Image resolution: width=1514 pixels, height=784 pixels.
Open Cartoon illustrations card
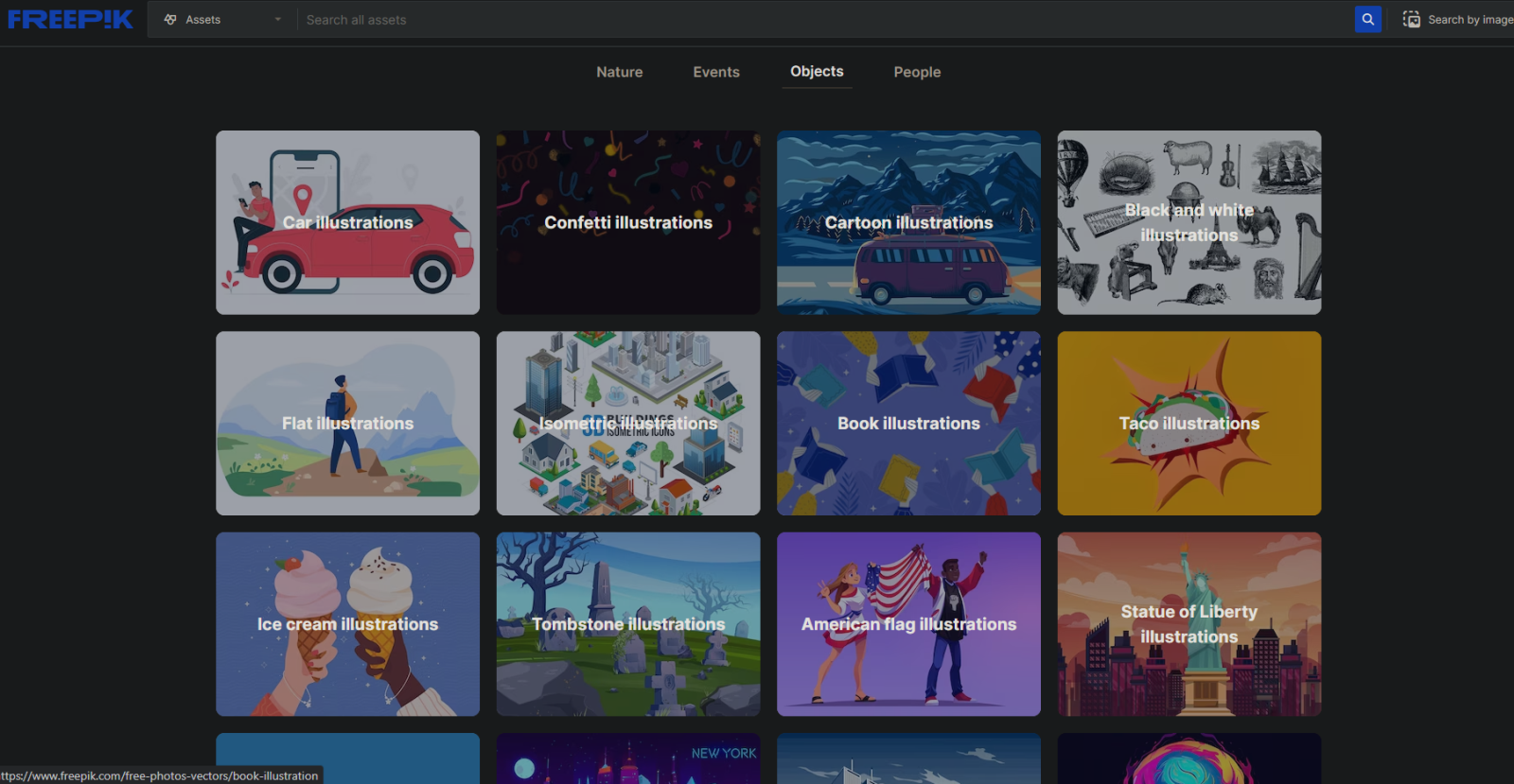point(908,222)
